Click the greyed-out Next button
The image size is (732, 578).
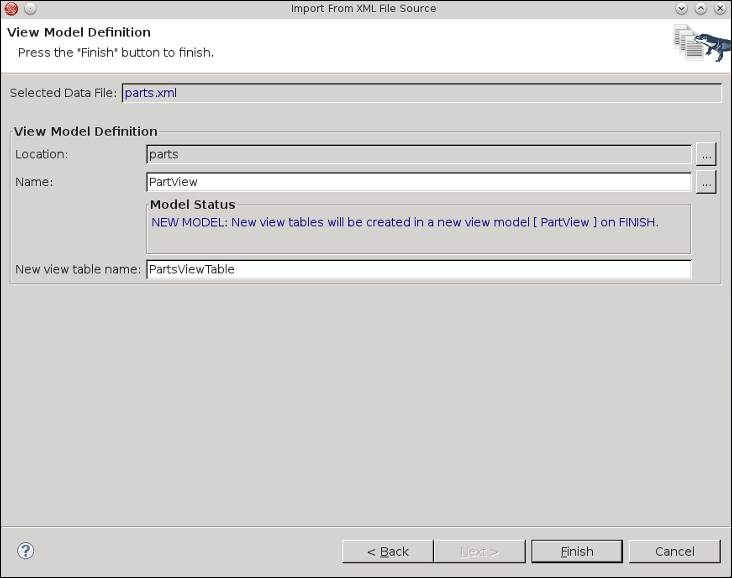pyautogui.click(x=479, y=551)
